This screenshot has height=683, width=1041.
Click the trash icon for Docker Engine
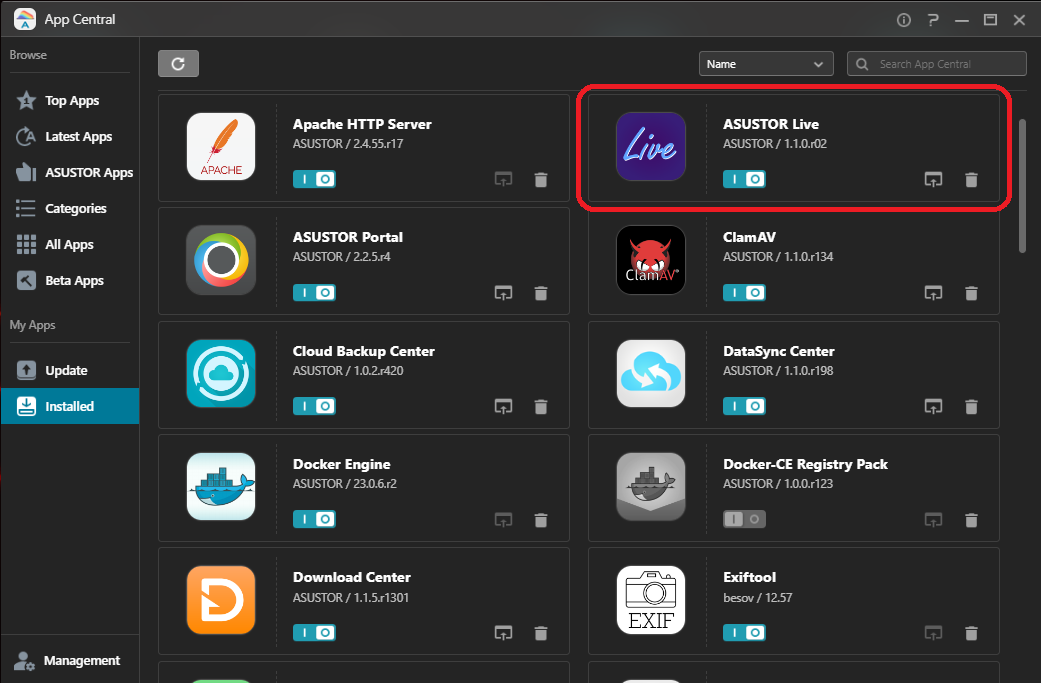(x=541, y=520)
